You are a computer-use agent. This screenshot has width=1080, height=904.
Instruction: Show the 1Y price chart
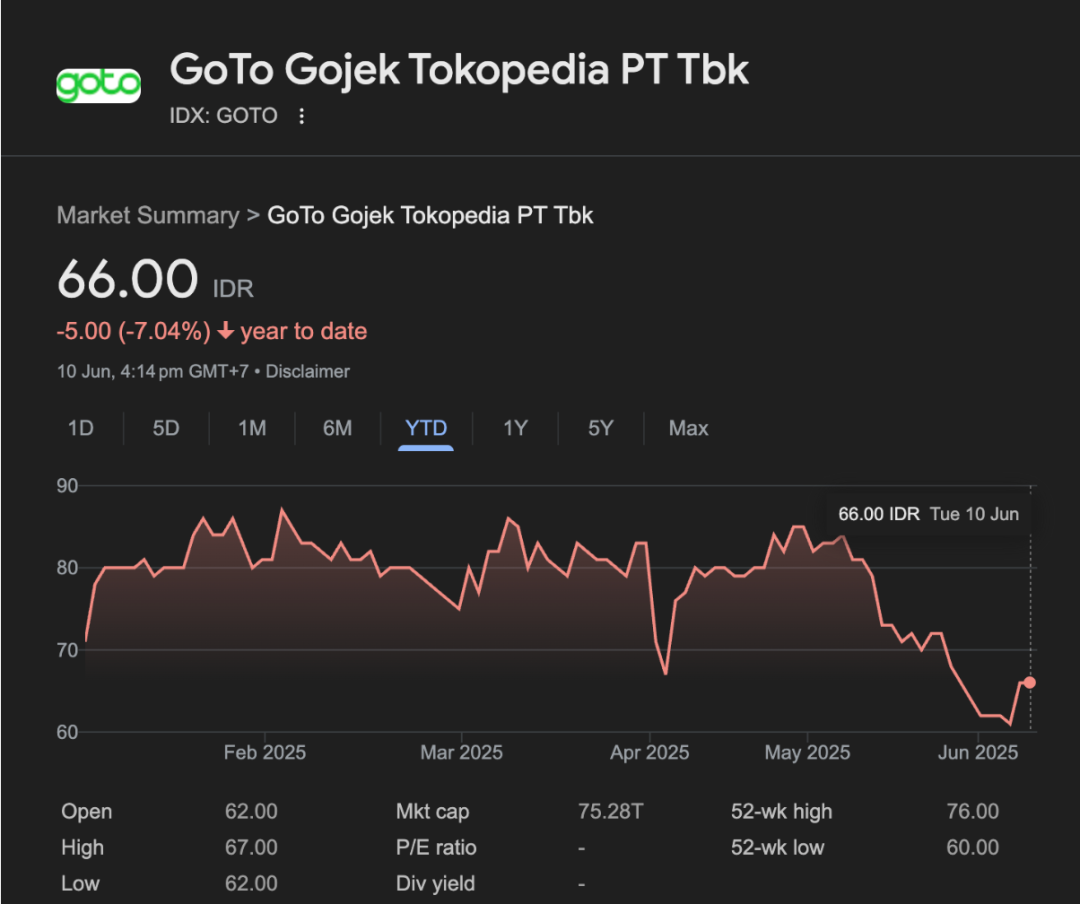tap(515, 429)
